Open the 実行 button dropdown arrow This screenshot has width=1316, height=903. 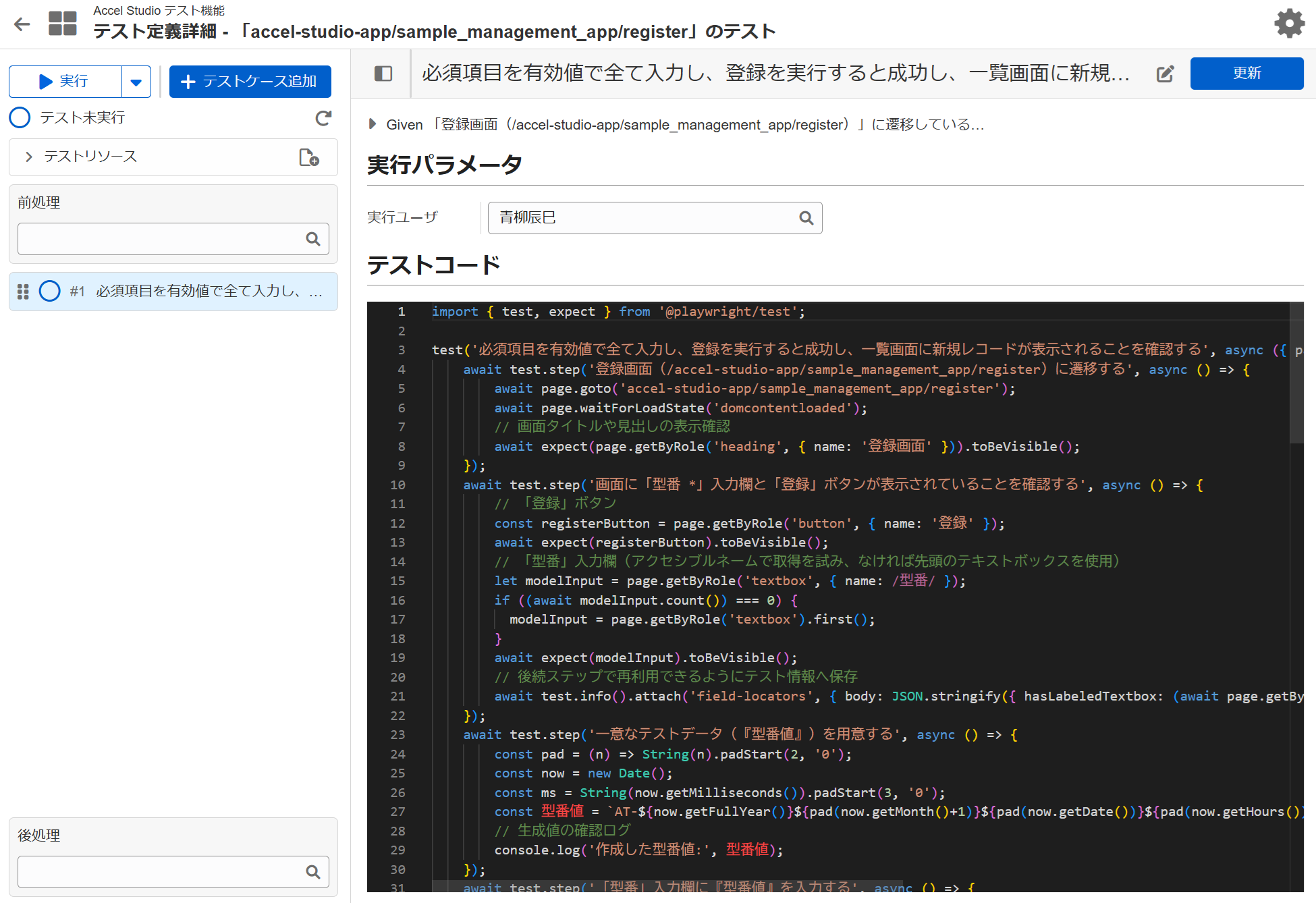136,82
